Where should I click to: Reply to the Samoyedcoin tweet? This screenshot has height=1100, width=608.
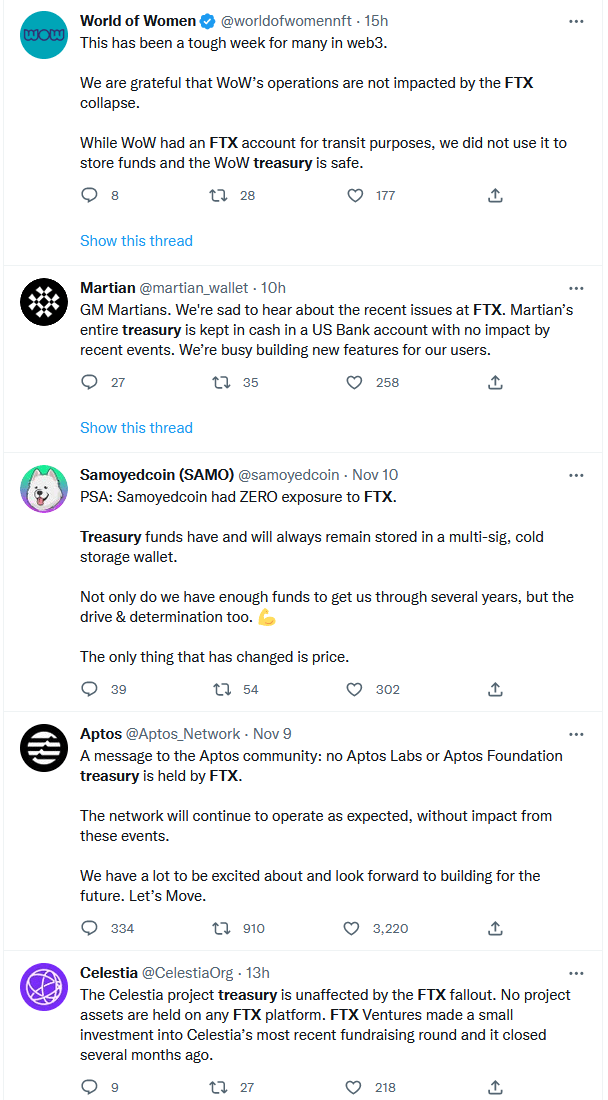point(89,689)
